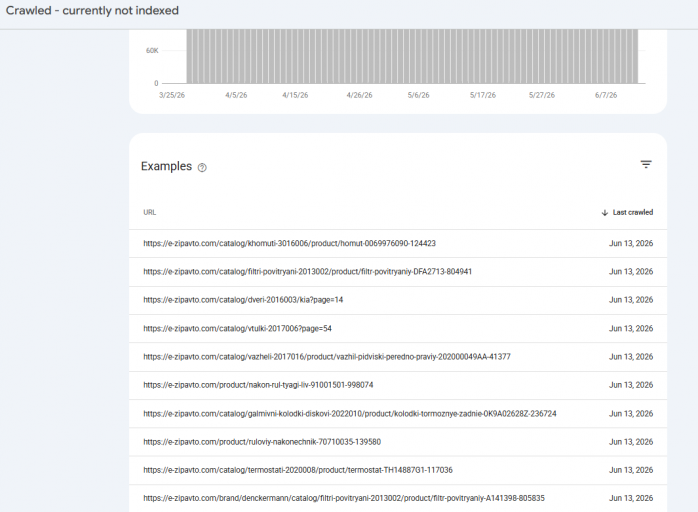The image size is (698, 512).
Task: Open URL row kolodki-tormoznye-zadnie-0K9A02628Z-236724
Action: 398,414
